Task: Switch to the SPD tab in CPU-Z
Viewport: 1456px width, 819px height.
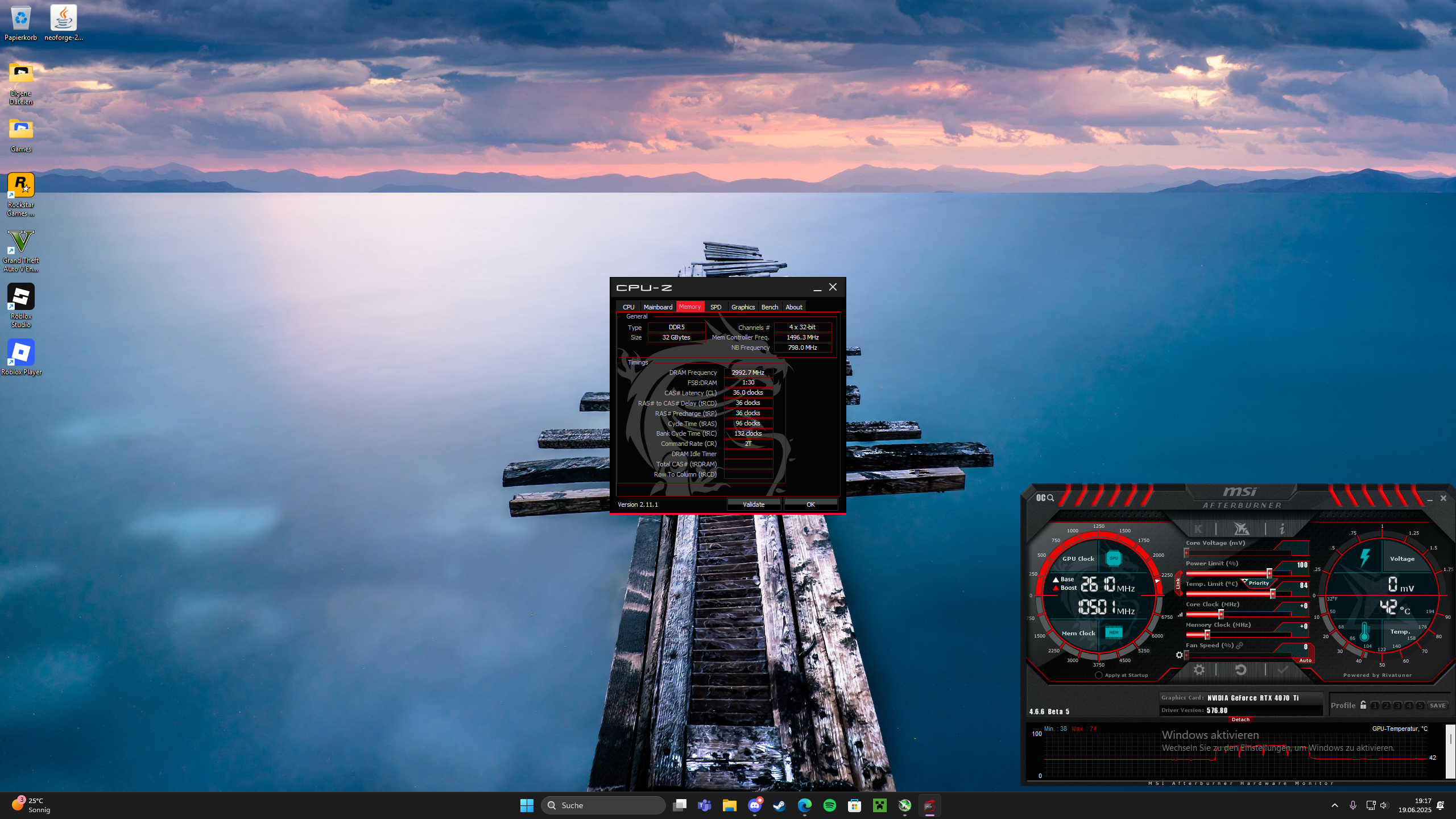Action: point(715,307)
